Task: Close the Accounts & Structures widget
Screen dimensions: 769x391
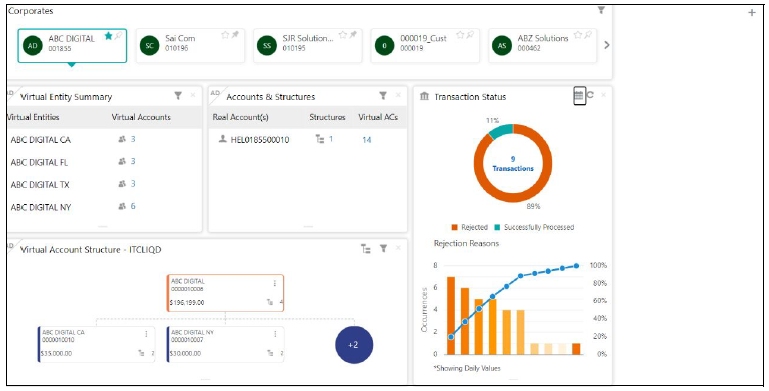Action: click(x=398, y=95)
